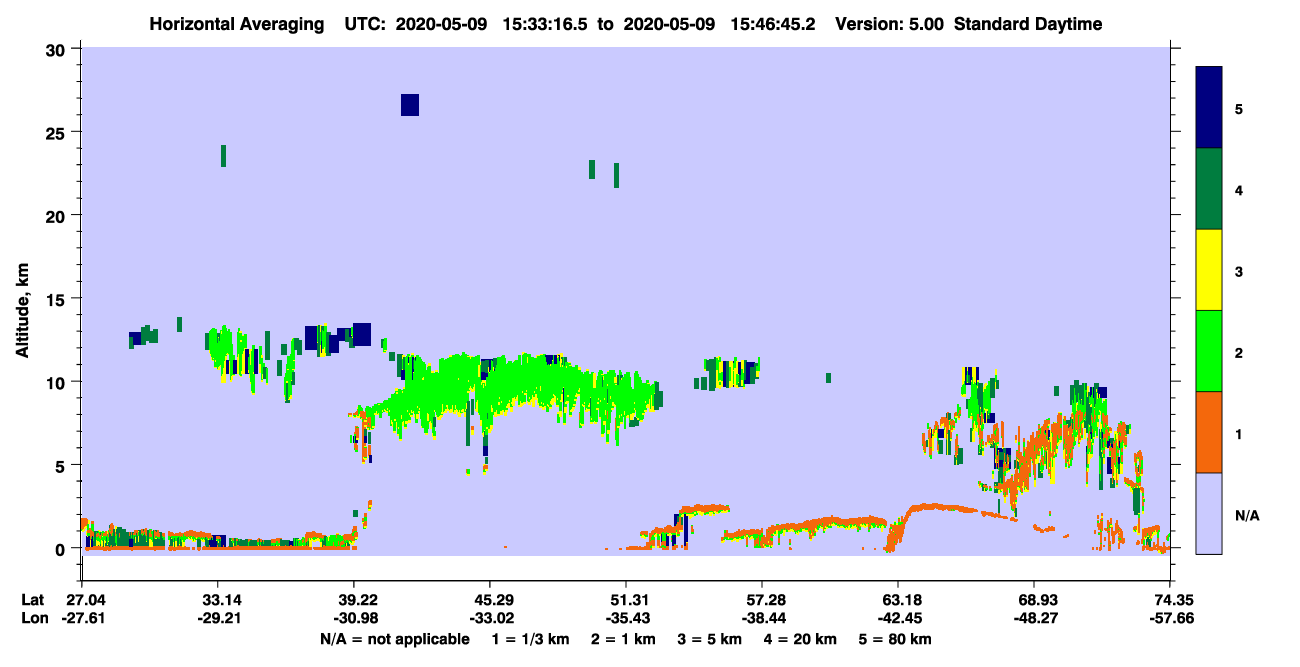Image resolution: width=1300 pixels, height=667 pixels.
Task: Click the '2 = 1 km' legend entry
Action: point(623,639)
